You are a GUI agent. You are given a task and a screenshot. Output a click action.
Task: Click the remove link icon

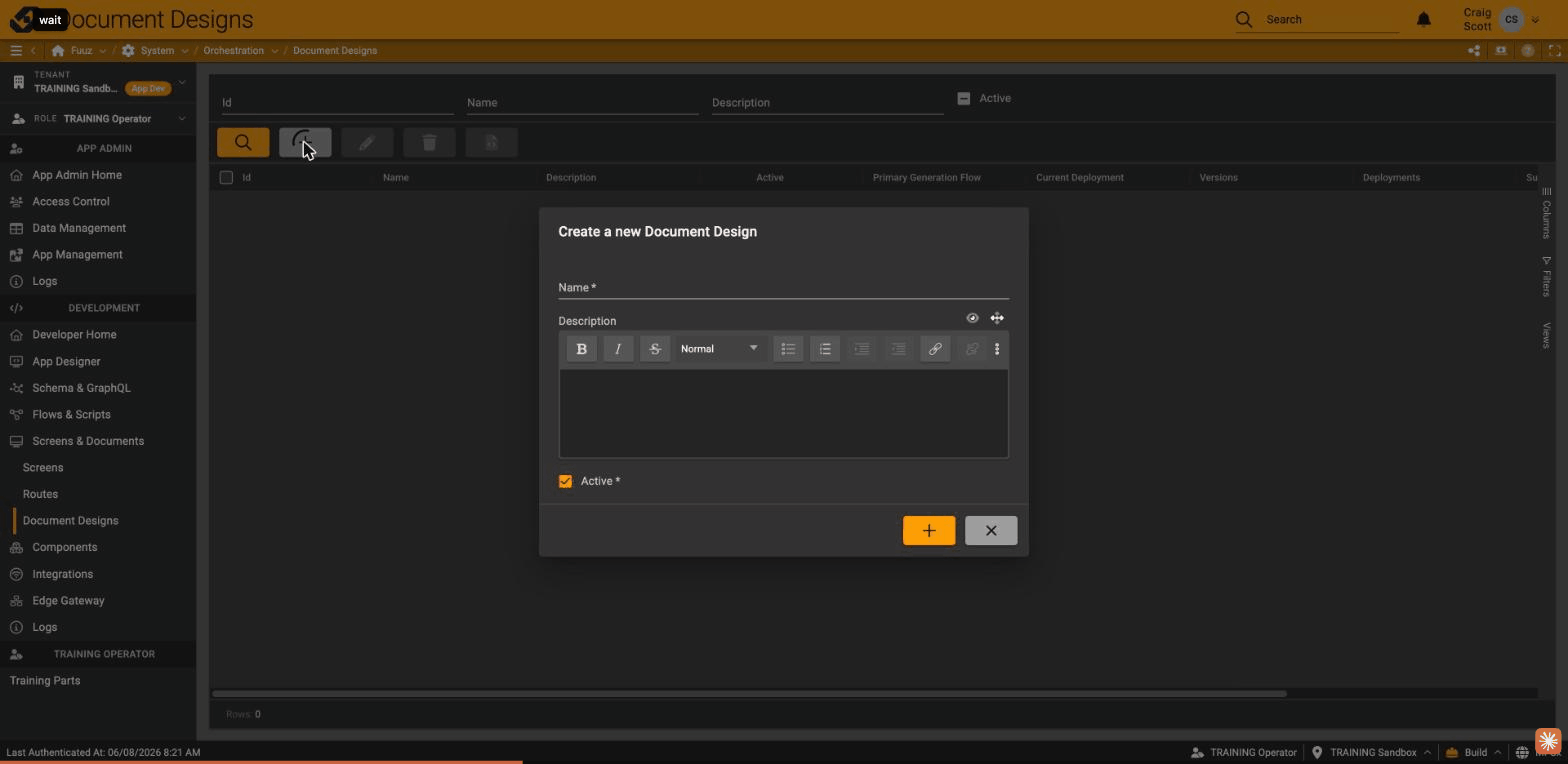971,349
